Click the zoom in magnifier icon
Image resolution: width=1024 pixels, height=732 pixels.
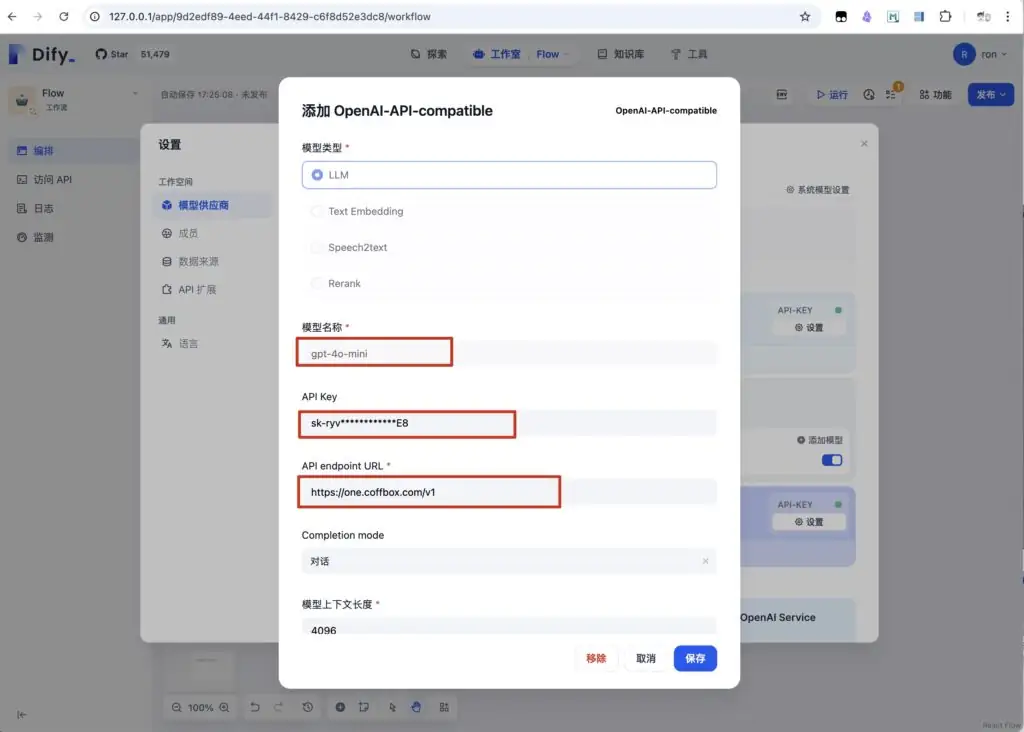point(226,707)
